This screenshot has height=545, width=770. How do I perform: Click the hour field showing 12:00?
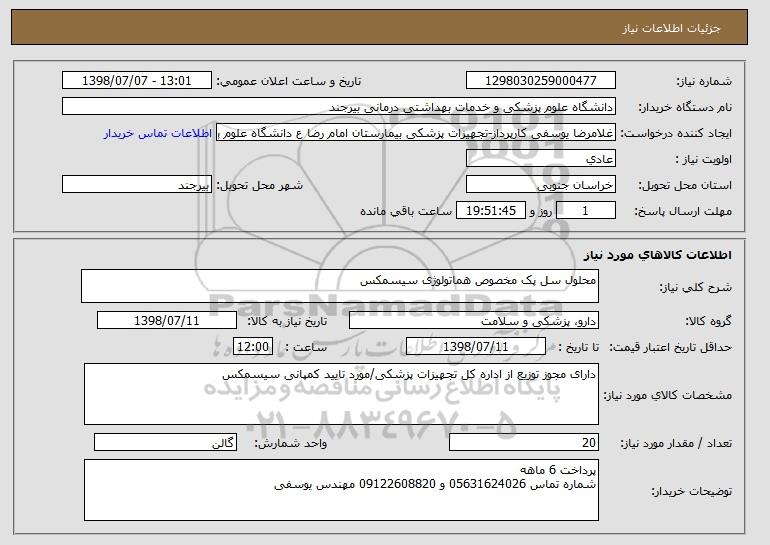(x=253, y=347)
